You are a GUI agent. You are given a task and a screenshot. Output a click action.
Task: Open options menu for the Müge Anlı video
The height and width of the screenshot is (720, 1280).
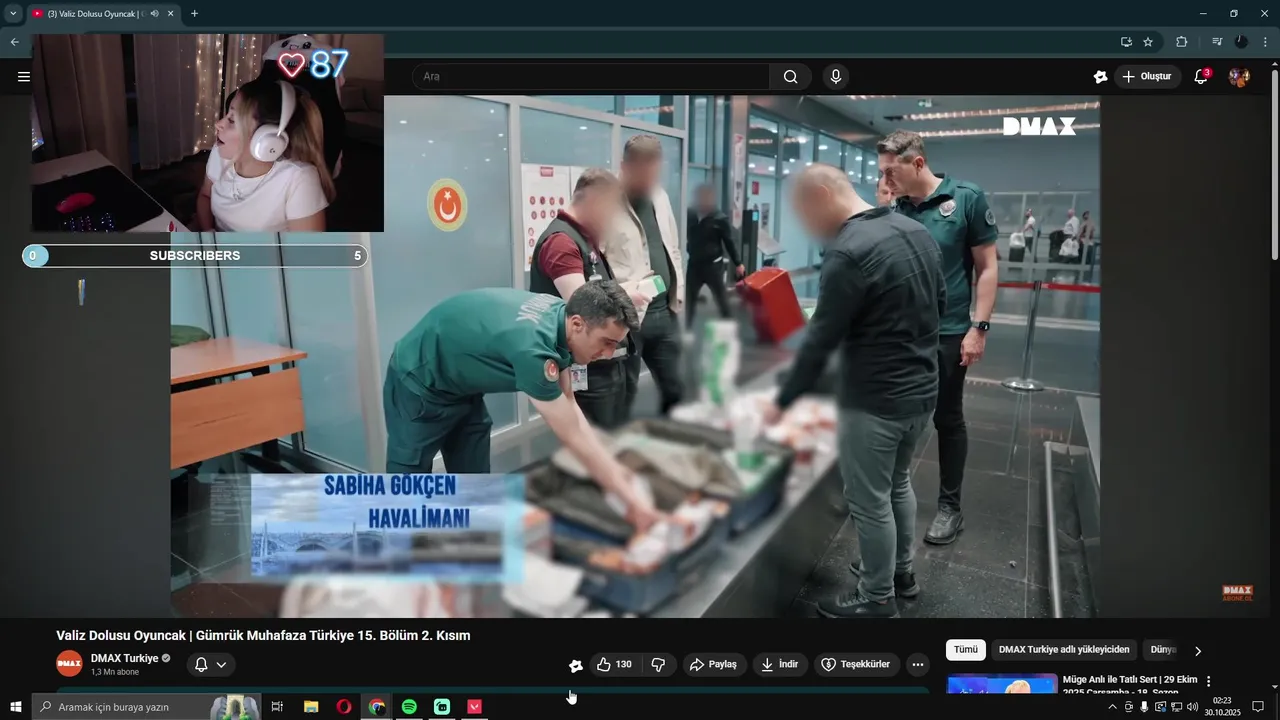coord(1208,681)
